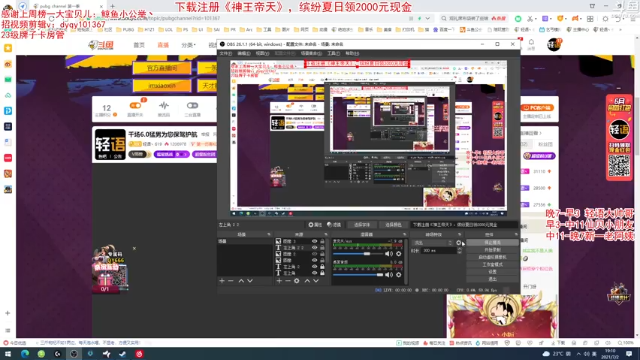Open Controls dock panel menu icon
Viewport: 640px width, 360px height.
pyautogui.click(x=516, y=234)
